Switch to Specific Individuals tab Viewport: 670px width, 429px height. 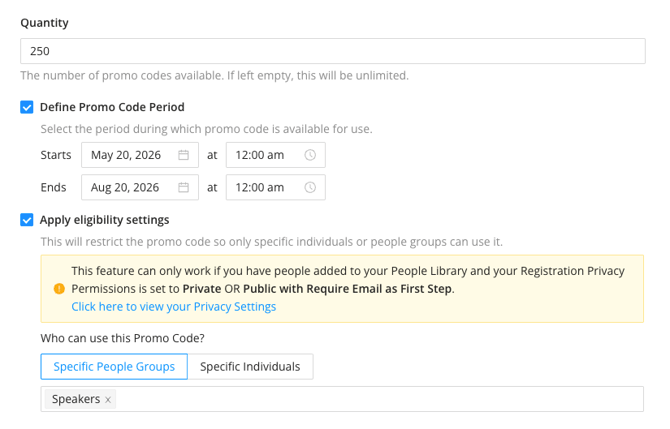pos(250,367)
